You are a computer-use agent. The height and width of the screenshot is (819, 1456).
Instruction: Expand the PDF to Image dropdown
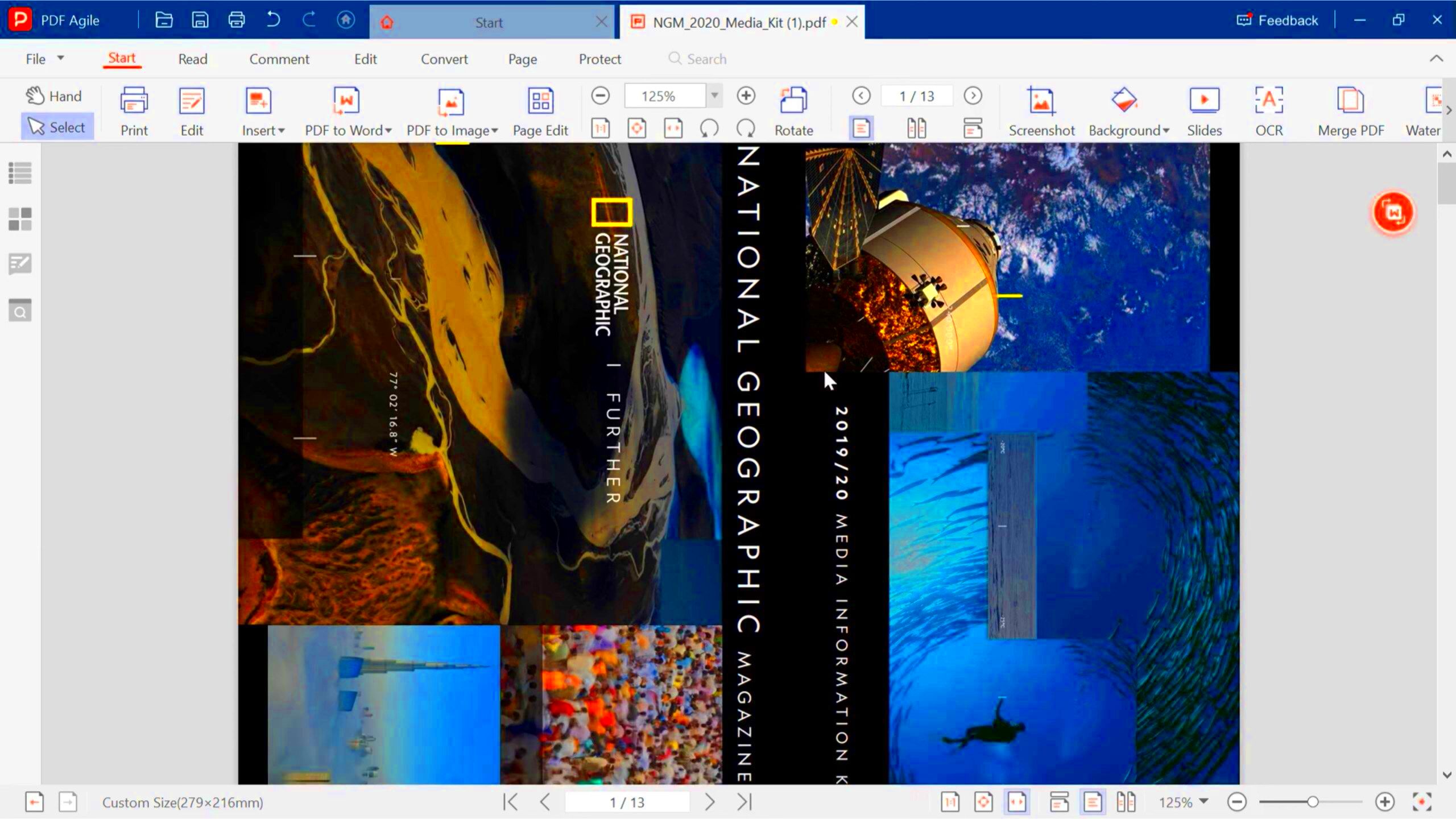[494, 130]
